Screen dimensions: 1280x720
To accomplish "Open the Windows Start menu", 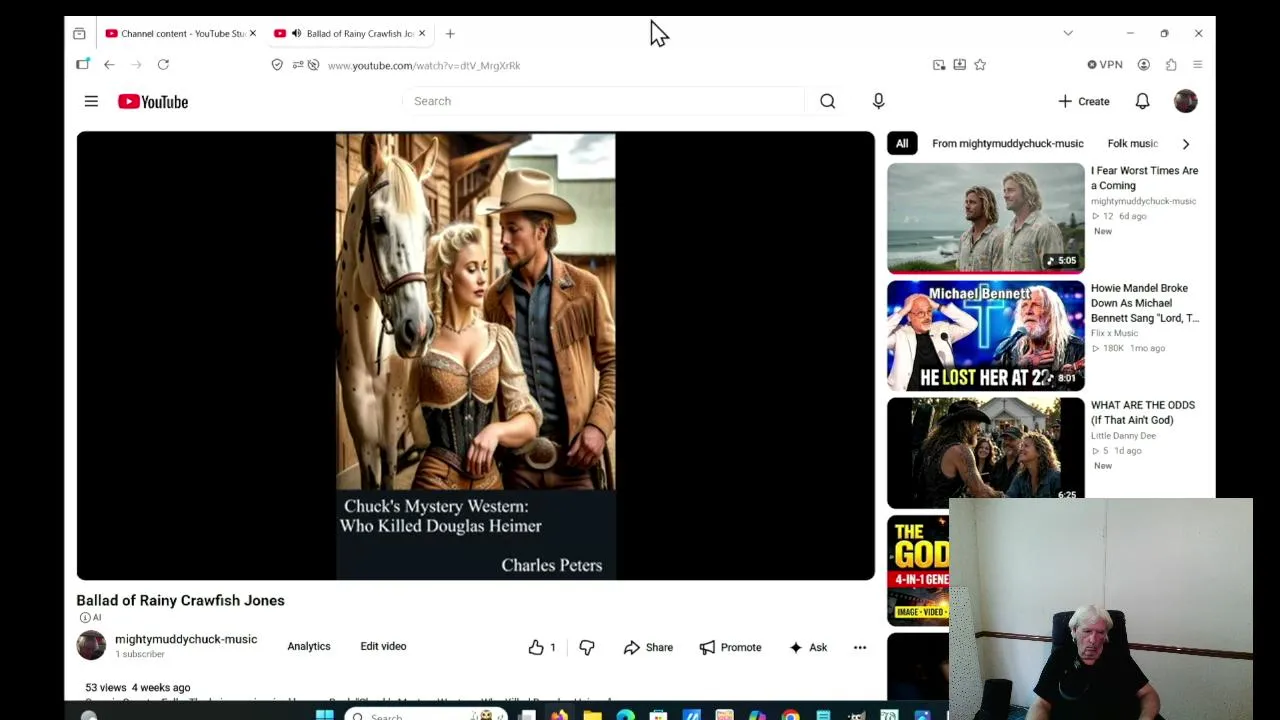I will tap(324, 715).
